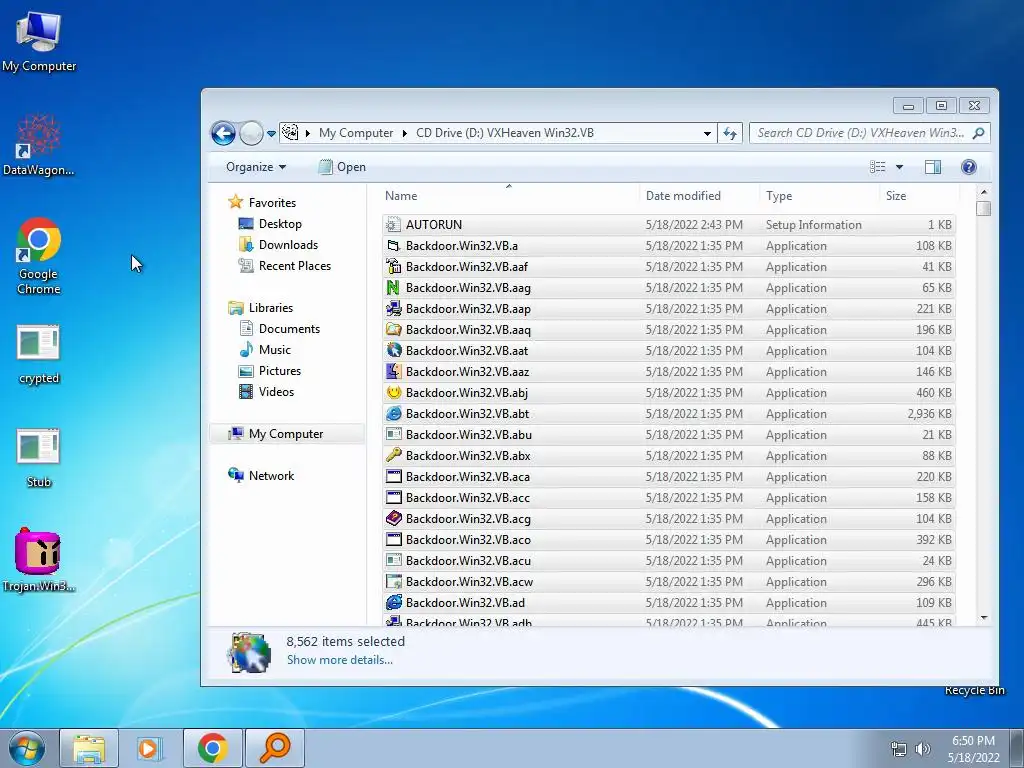Expand the address bar history dropdown
1024x768 pixels.
707,133
